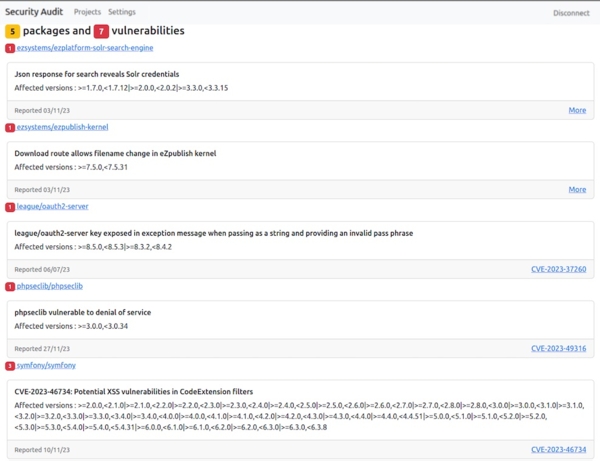The height and width of the screenshot is (461, 600).
Task: Click More on the Solr credentials vulnerability
Action: coord(577,110)
